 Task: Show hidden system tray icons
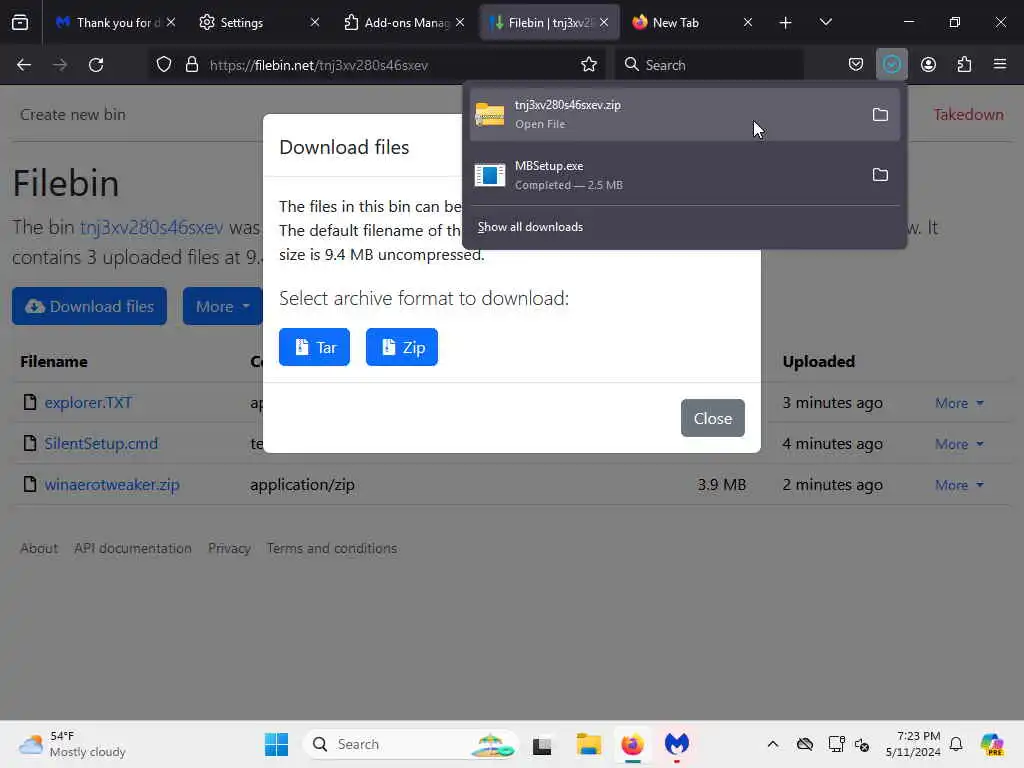point(773,744)
